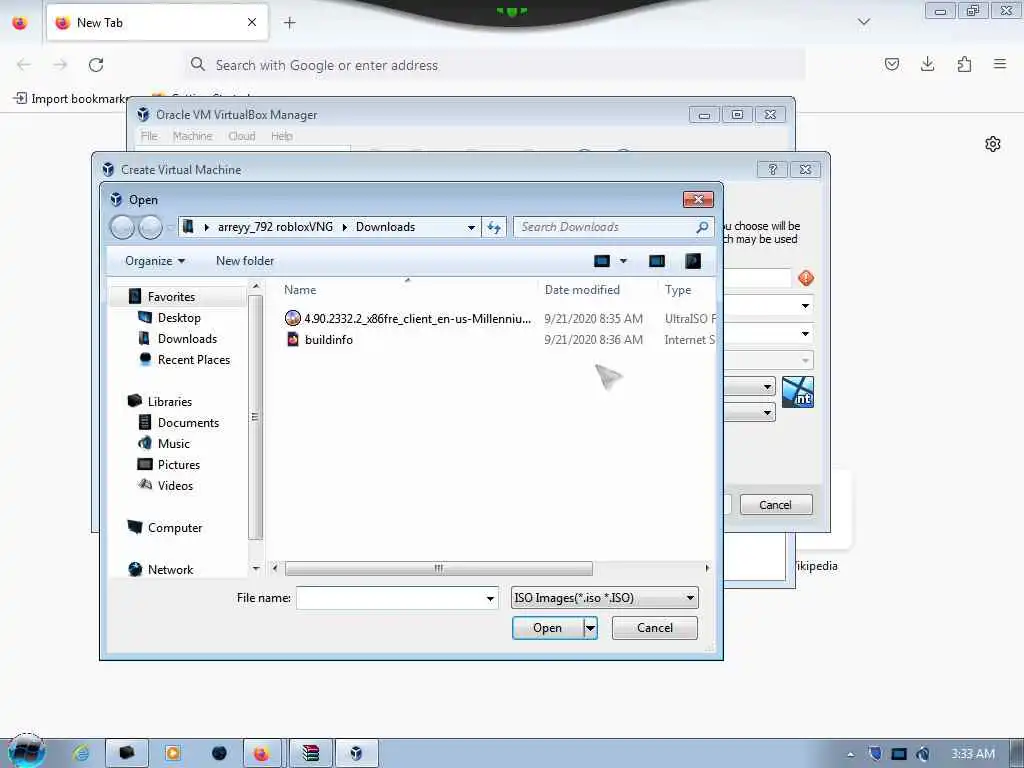Click the Firefox reload button
Screen dimensions: 1024x768
point(96,65)
